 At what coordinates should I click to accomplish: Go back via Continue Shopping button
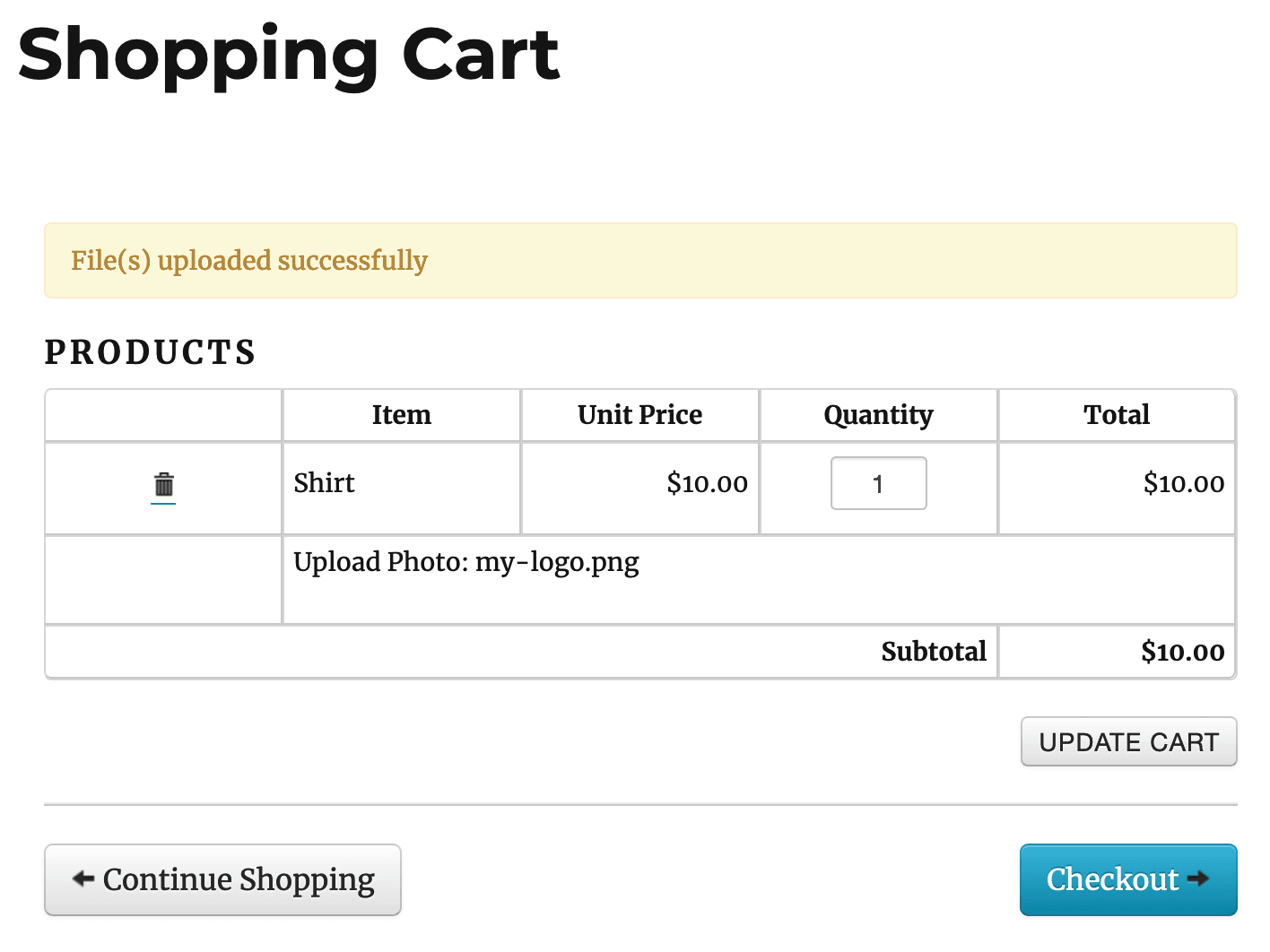[x=222, y=879]
